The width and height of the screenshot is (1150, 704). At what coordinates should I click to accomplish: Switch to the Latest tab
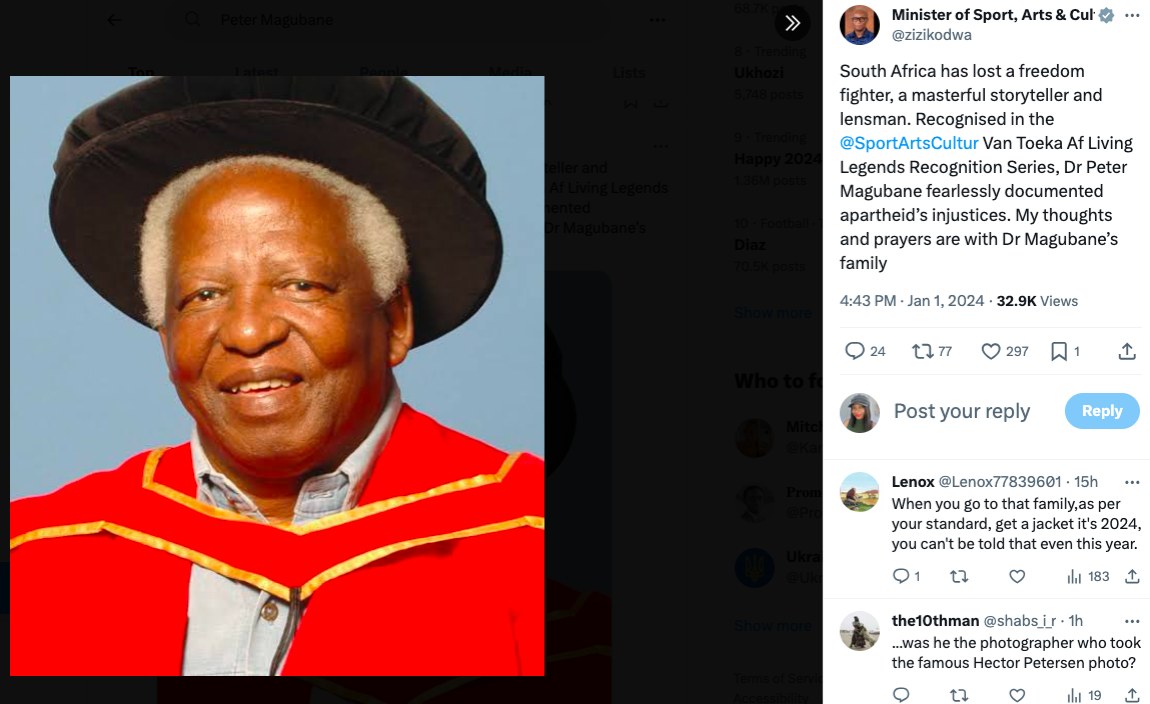coord(257,71)
